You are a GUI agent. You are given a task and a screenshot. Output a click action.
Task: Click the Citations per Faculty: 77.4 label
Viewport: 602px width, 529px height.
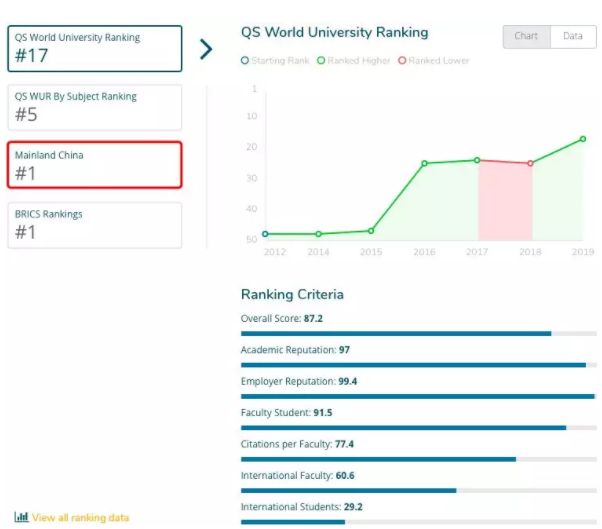297,444
